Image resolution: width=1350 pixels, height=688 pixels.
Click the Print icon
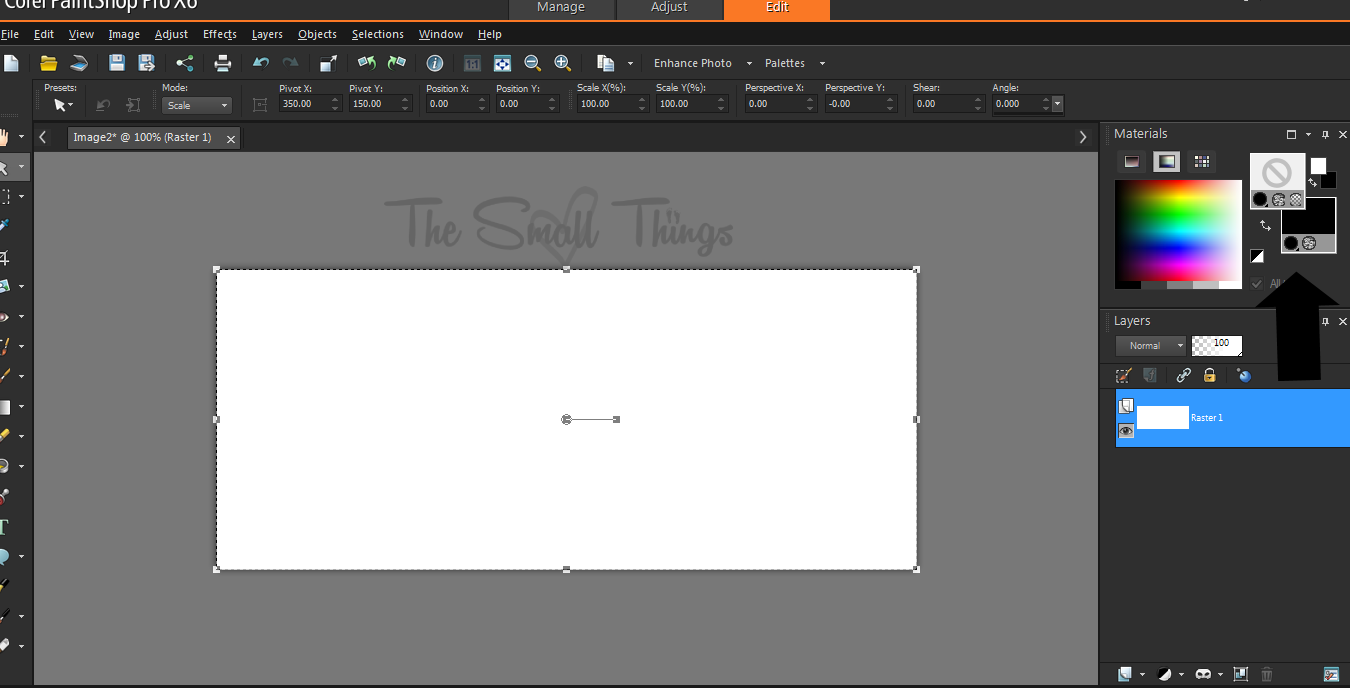[222, 62]
